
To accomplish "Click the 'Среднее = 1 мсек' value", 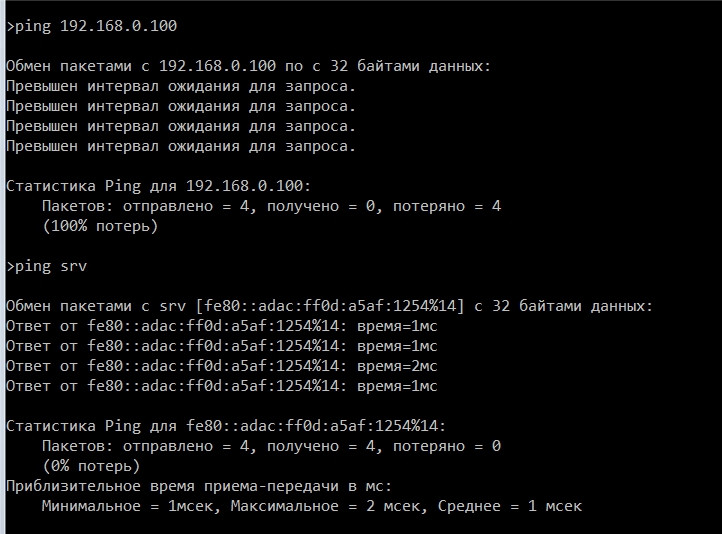I will coord(510,506).
